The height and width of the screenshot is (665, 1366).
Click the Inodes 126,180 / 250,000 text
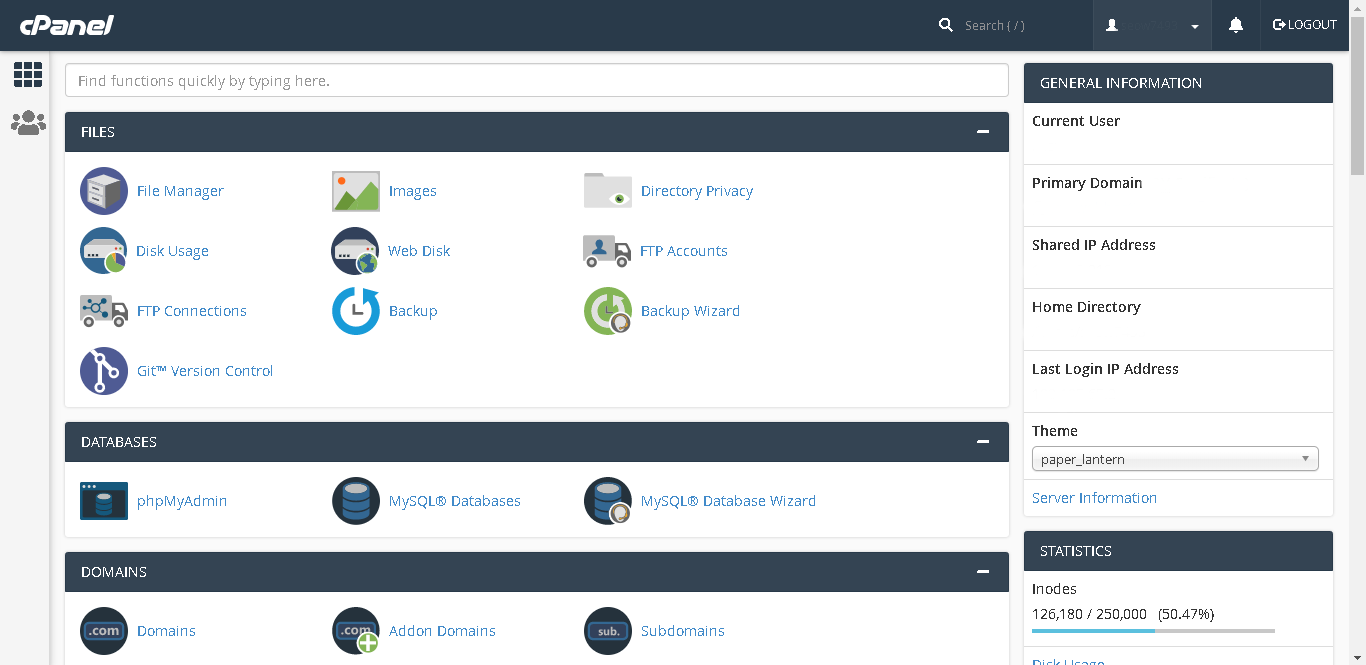[x=1123, y=614]
